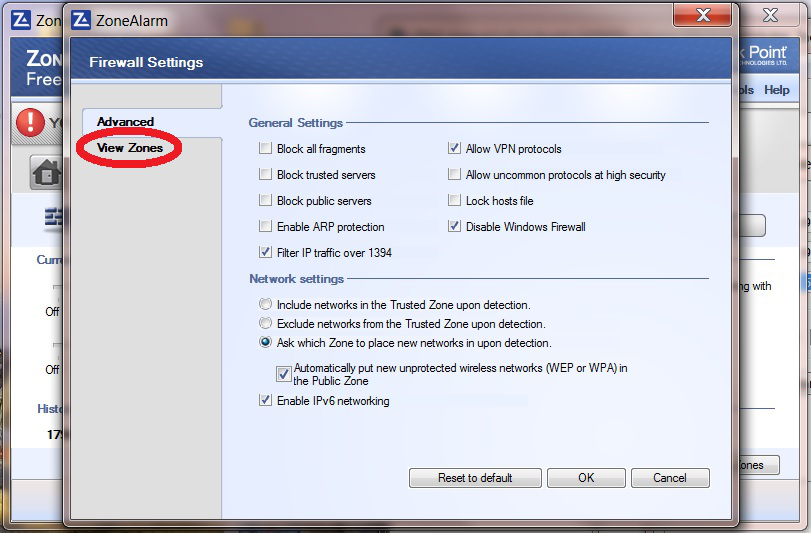Select Include networks in the Trusted Zone

pos(265,305)
